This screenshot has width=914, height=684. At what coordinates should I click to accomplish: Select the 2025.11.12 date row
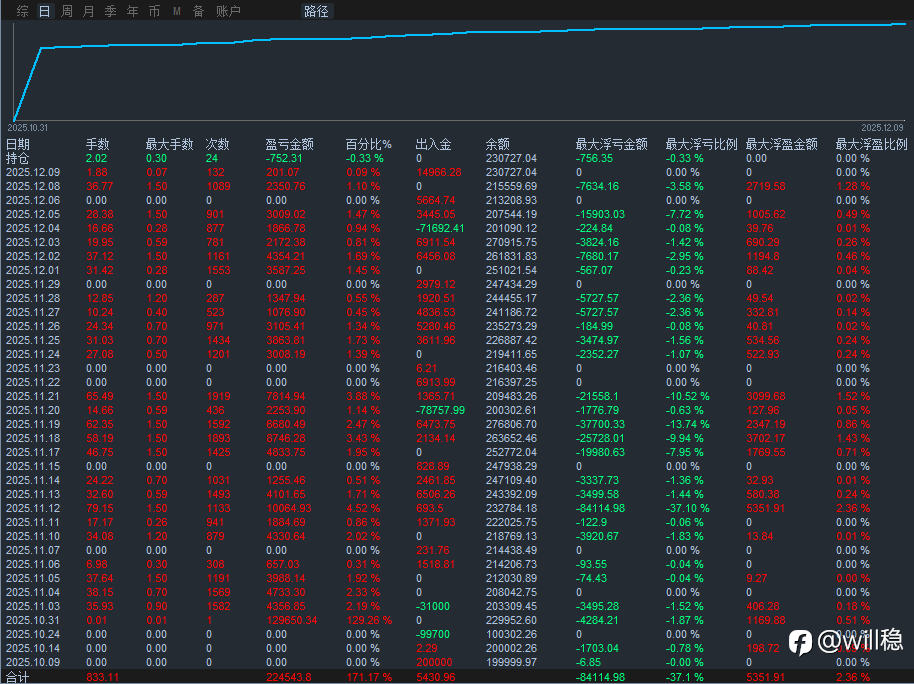coord(33,508)
